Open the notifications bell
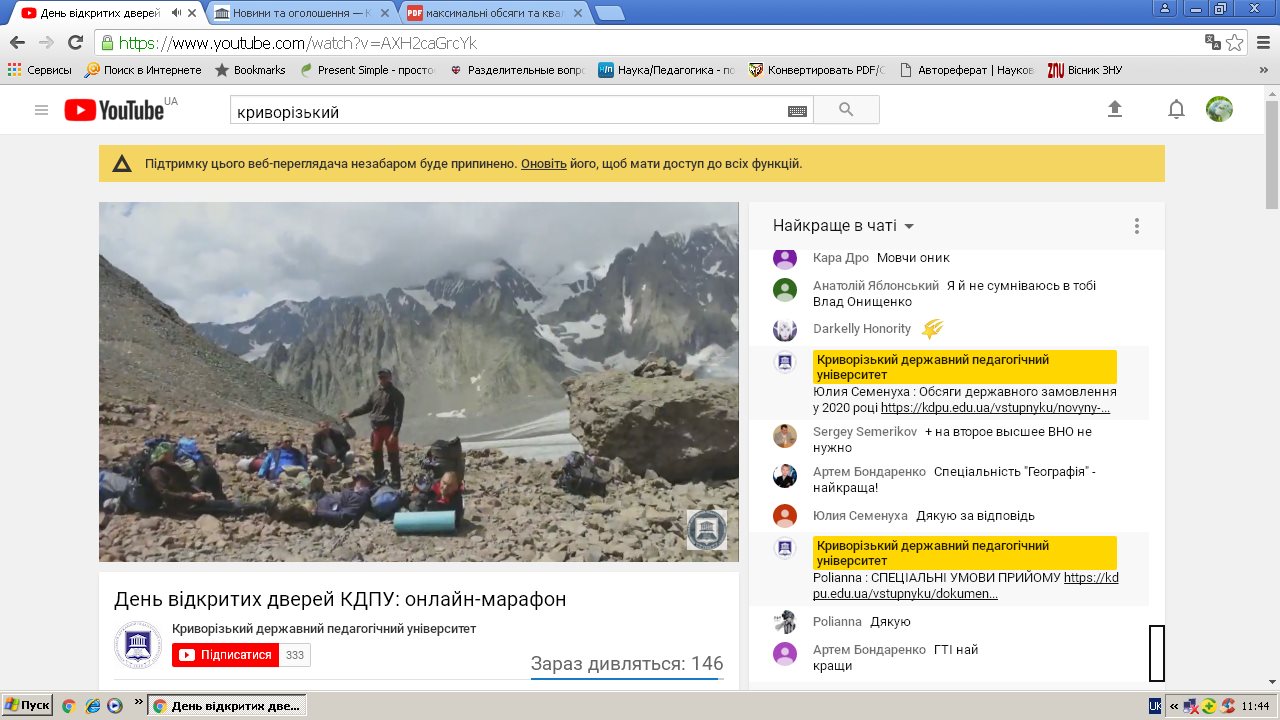 pos(1176,110)
